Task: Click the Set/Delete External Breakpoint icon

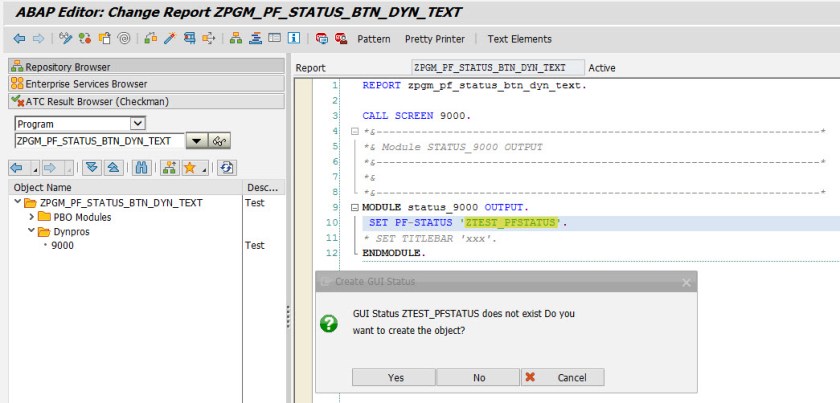Action: pos(341,39)
